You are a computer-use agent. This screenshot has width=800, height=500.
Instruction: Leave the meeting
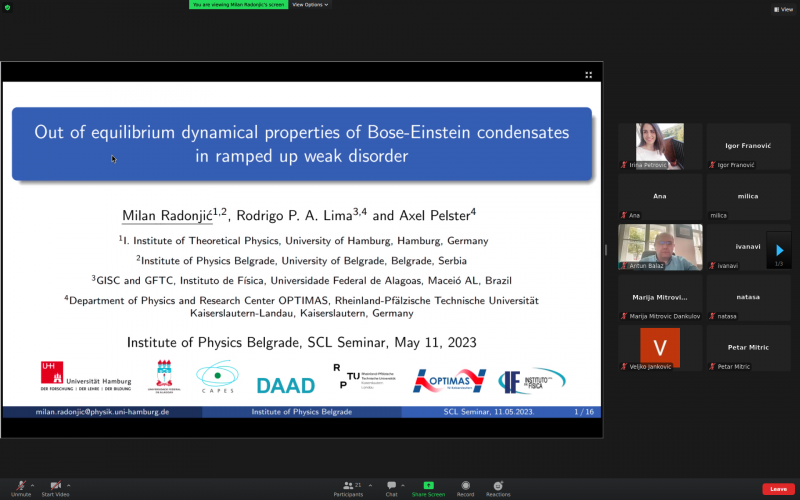click(778, 489)
